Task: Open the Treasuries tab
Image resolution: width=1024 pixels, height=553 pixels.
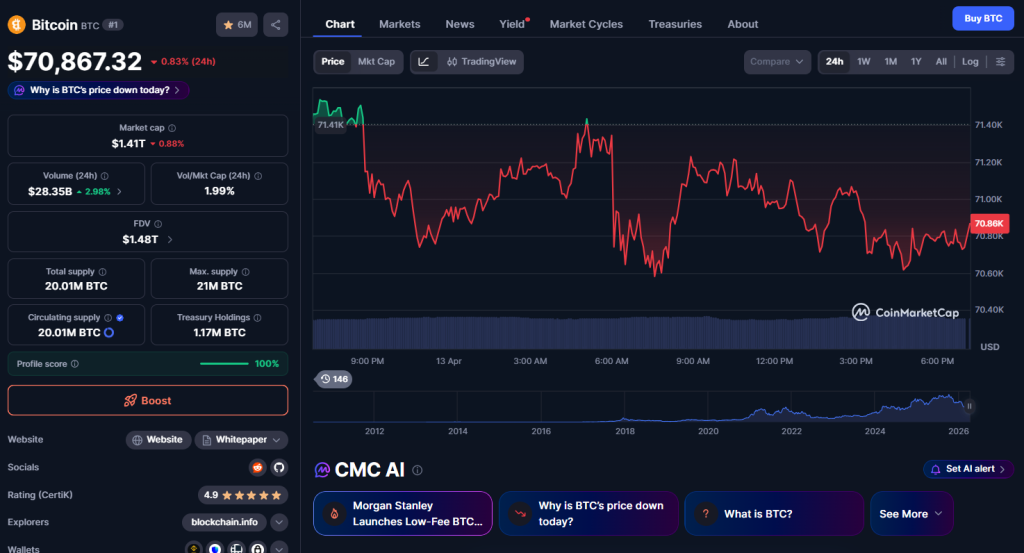Action: [x=675, y=24]
